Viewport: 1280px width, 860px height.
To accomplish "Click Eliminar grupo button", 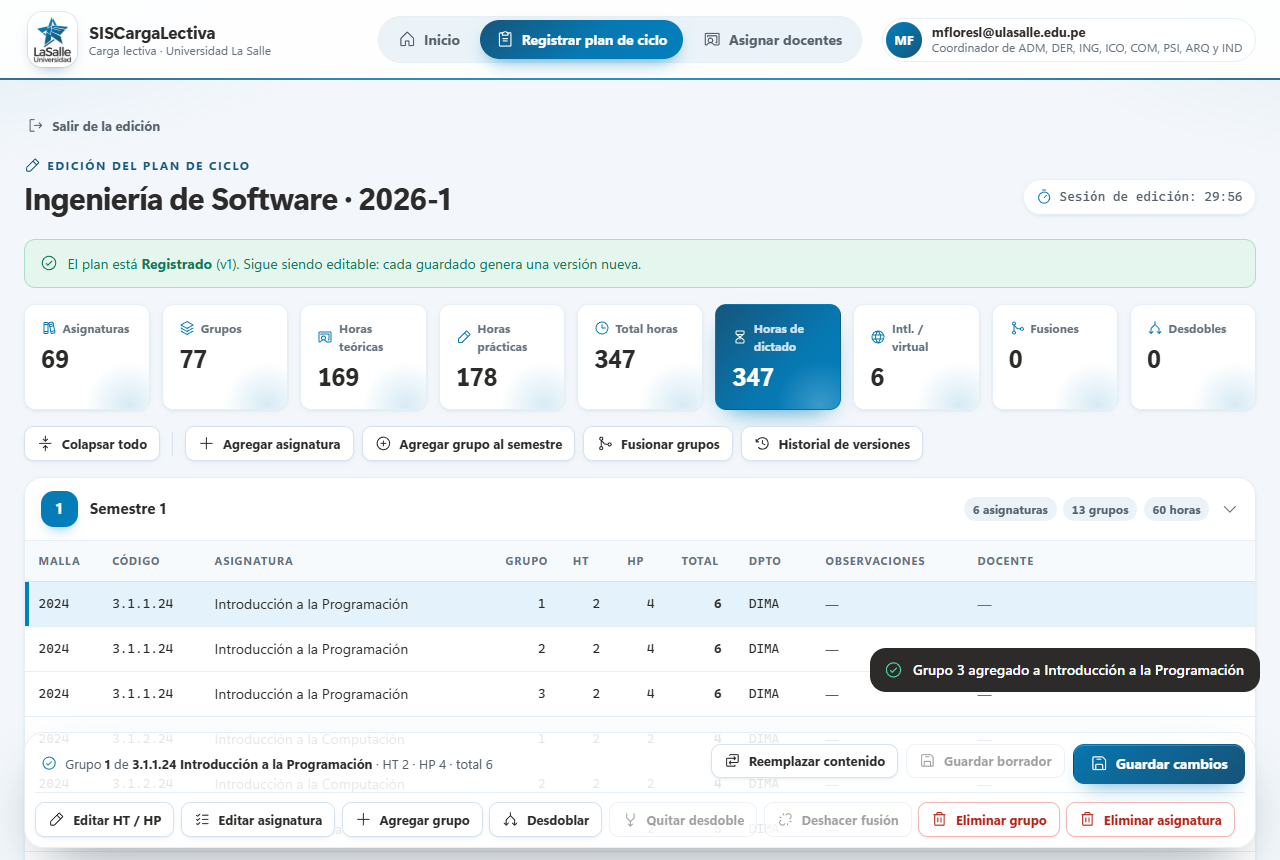I will pos(988,820).
